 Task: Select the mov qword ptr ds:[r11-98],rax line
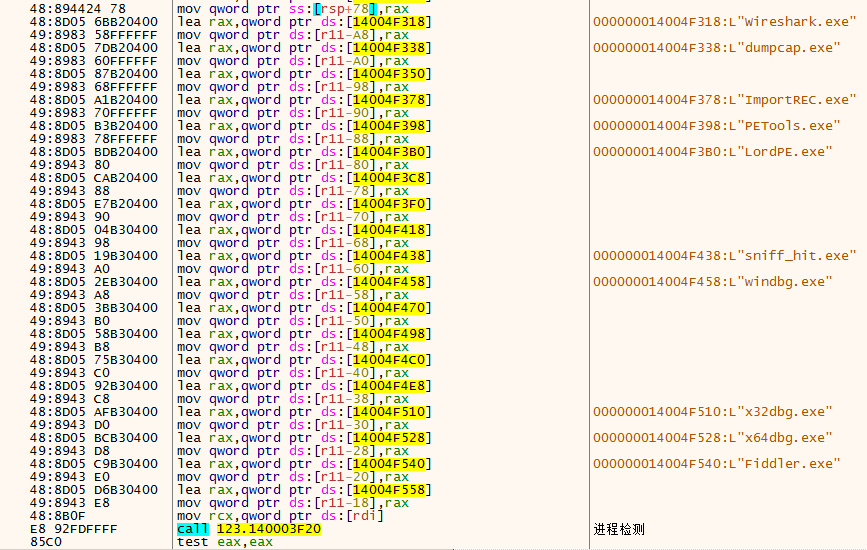point(293,87)
